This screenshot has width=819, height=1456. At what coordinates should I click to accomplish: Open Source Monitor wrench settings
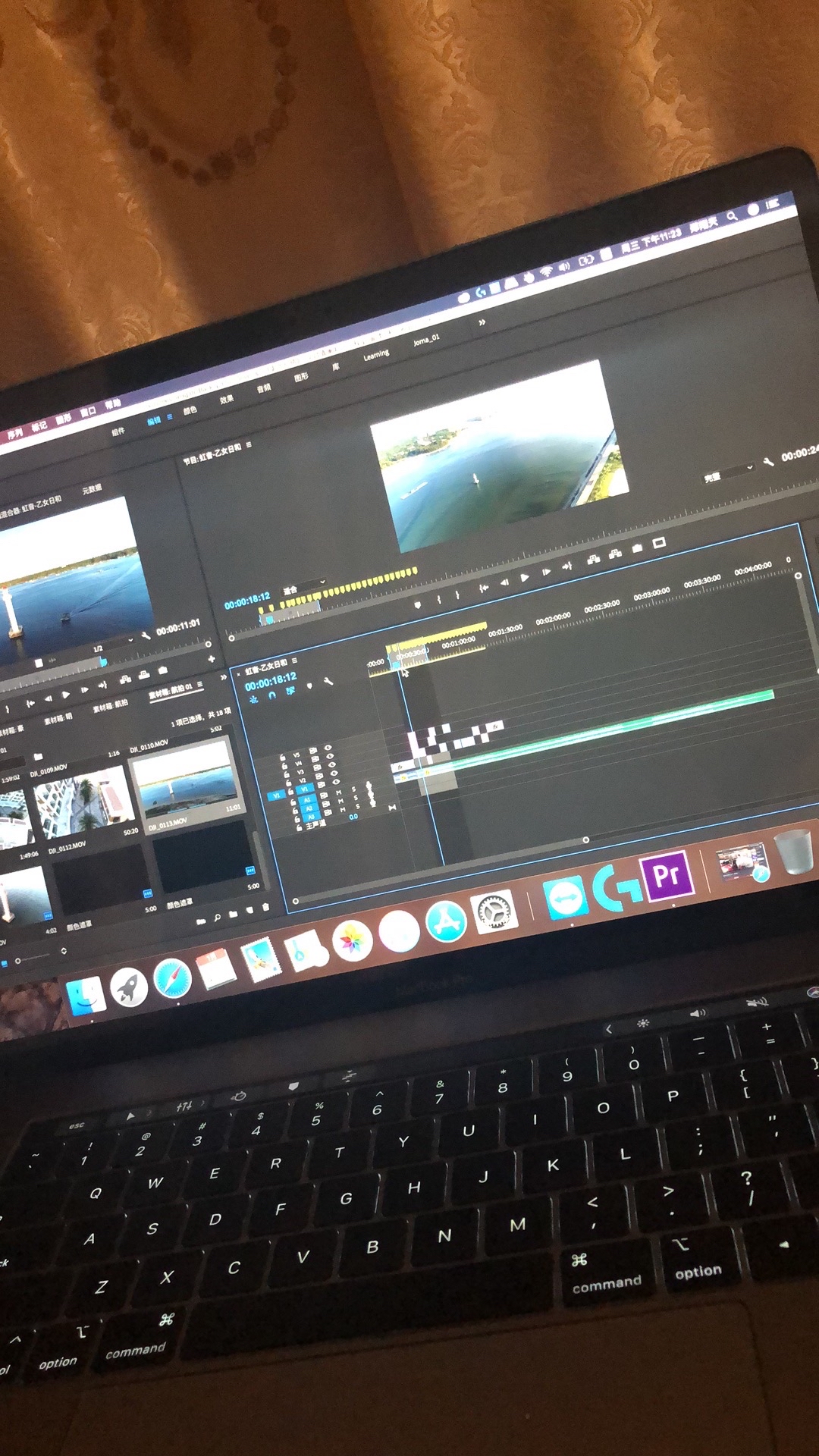(x=146, y=635)
